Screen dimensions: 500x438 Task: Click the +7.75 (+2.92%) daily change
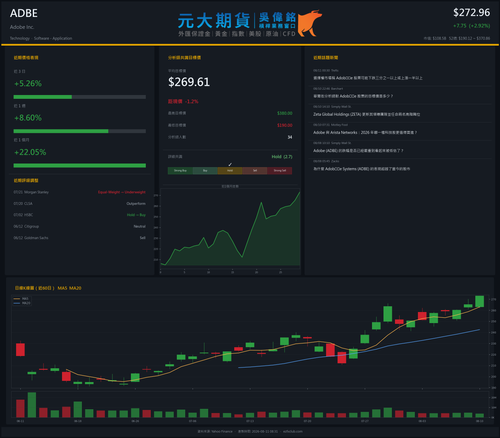pos(471,26)
